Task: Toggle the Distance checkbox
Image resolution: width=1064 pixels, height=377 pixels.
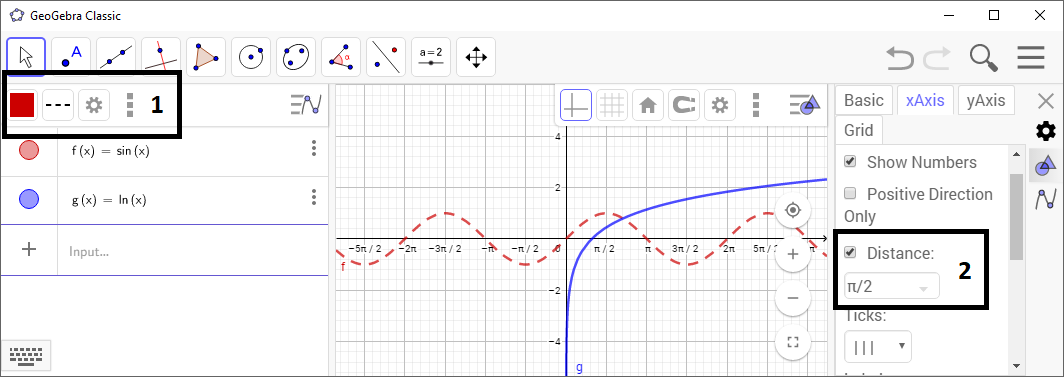Action: click(x=850, y=253)
